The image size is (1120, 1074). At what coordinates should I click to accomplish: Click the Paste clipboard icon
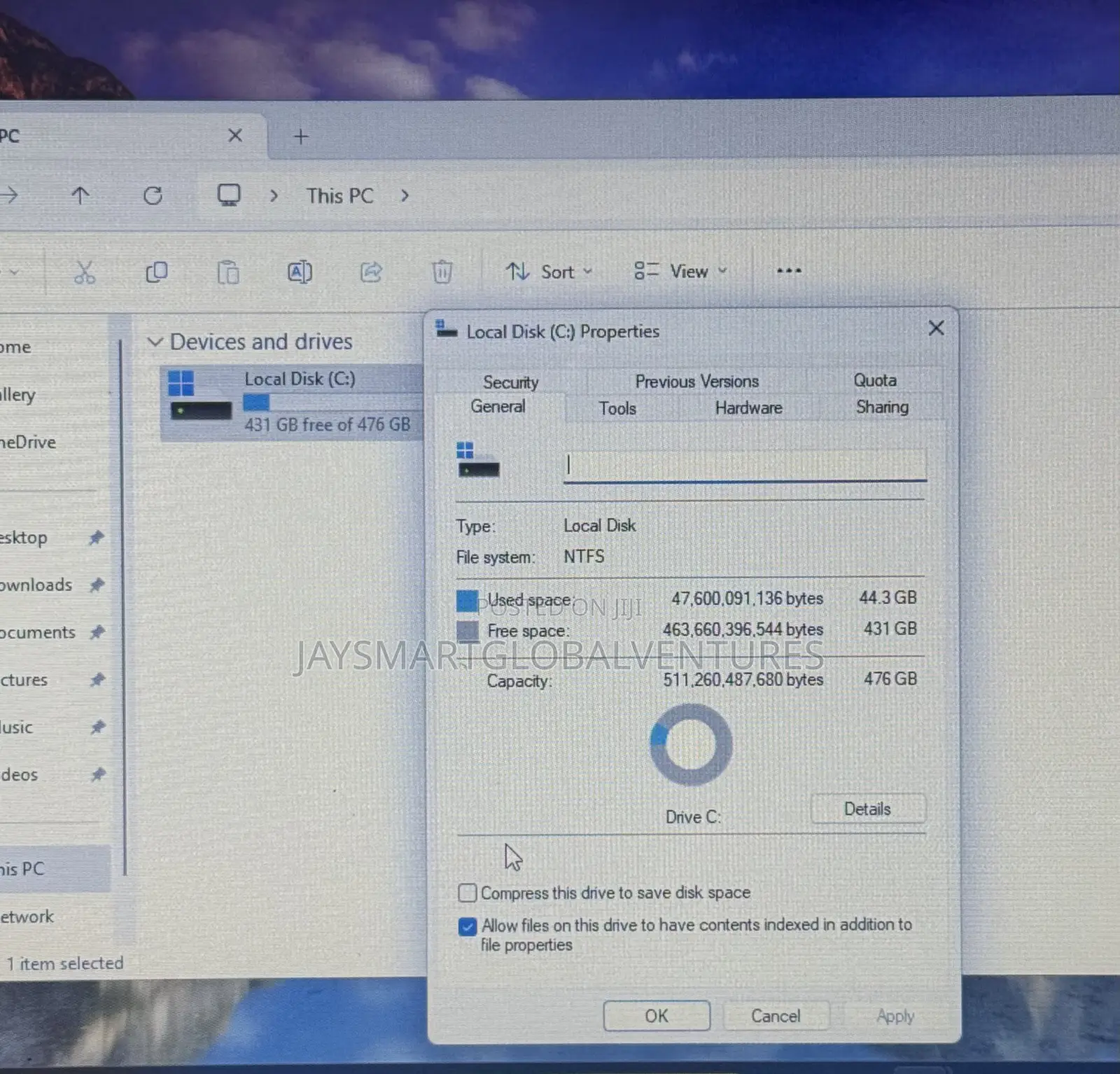click(x=228, y=272)
